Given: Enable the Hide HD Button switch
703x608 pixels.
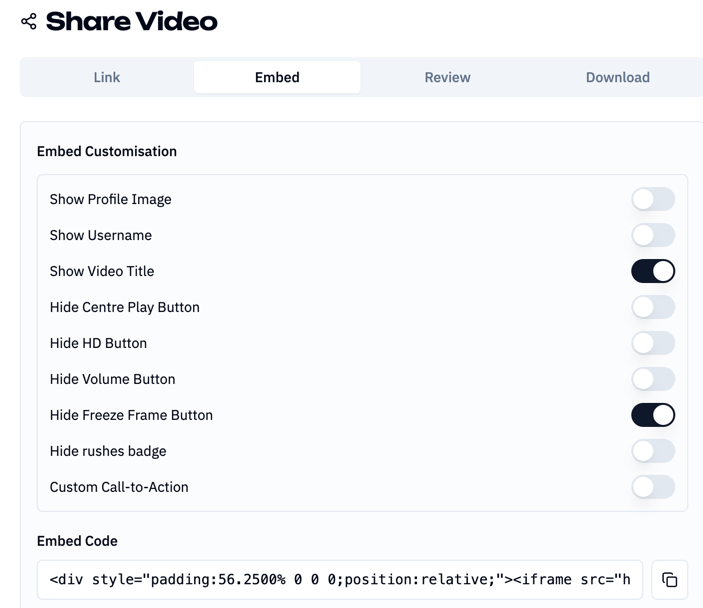Looking at the screenshot, I should coord(653,343).
